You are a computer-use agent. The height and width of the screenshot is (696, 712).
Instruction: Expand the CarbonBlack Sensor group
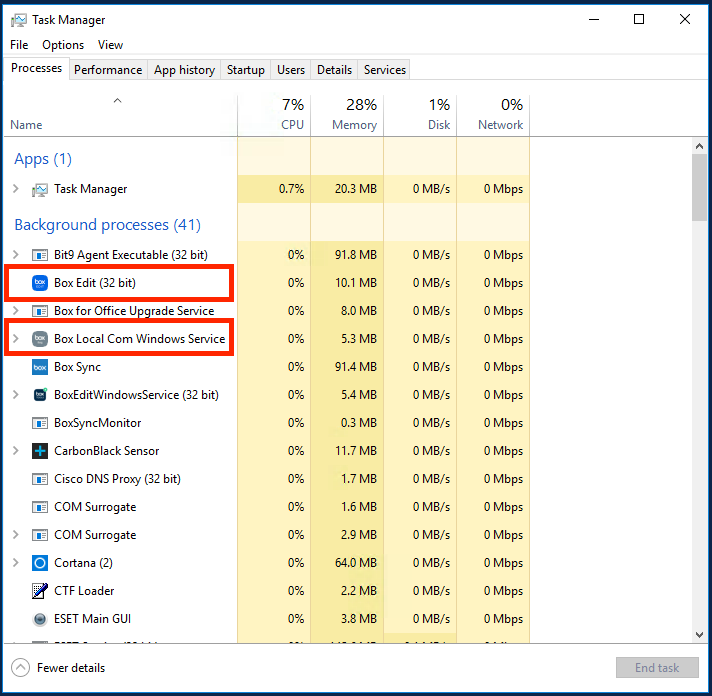pos(16,451)
